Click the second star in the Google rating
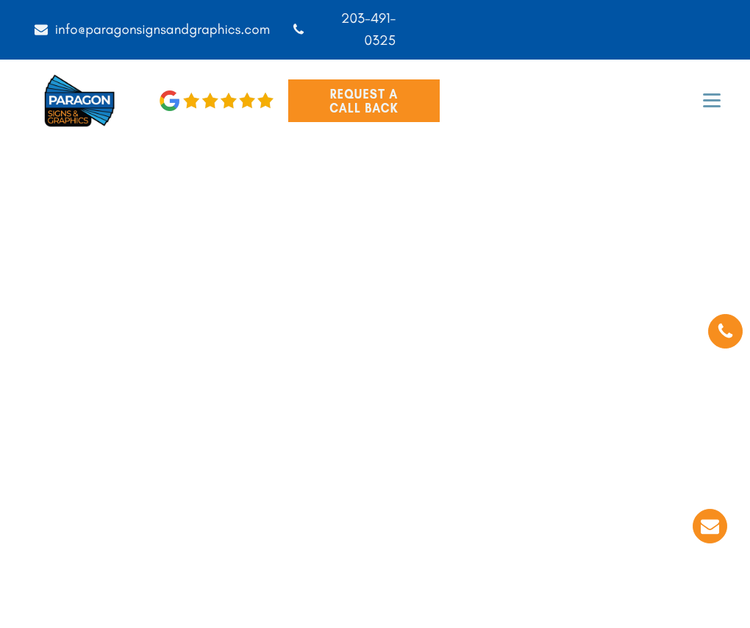Viewport: 750px width, 628px height. click(210, 101)
